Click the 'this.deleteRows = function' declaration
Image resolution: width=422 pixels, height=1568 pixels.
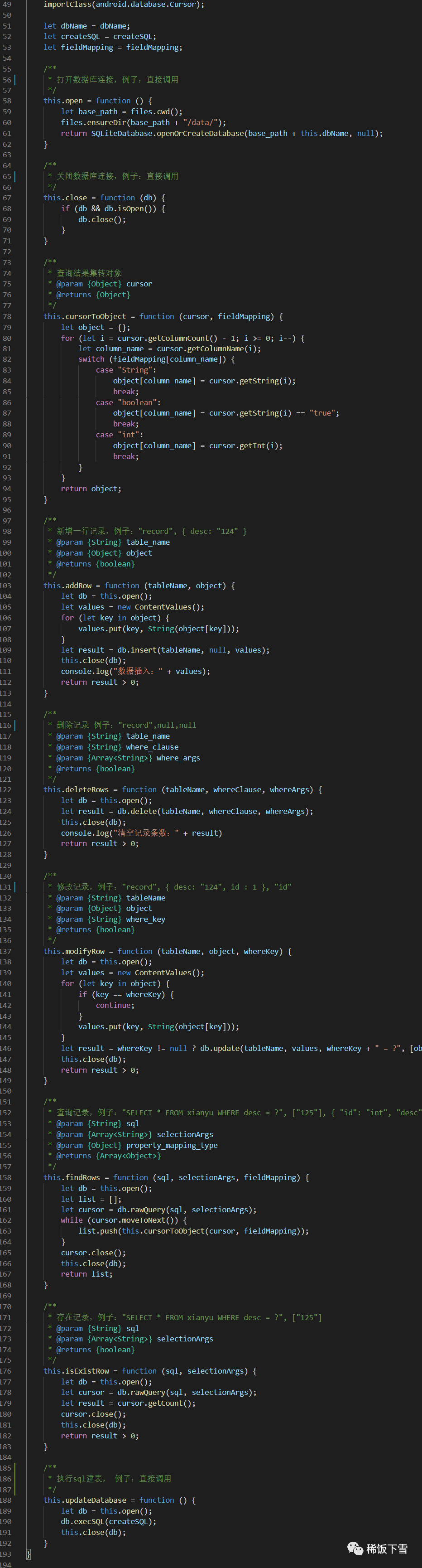click(x=183, y=790)
